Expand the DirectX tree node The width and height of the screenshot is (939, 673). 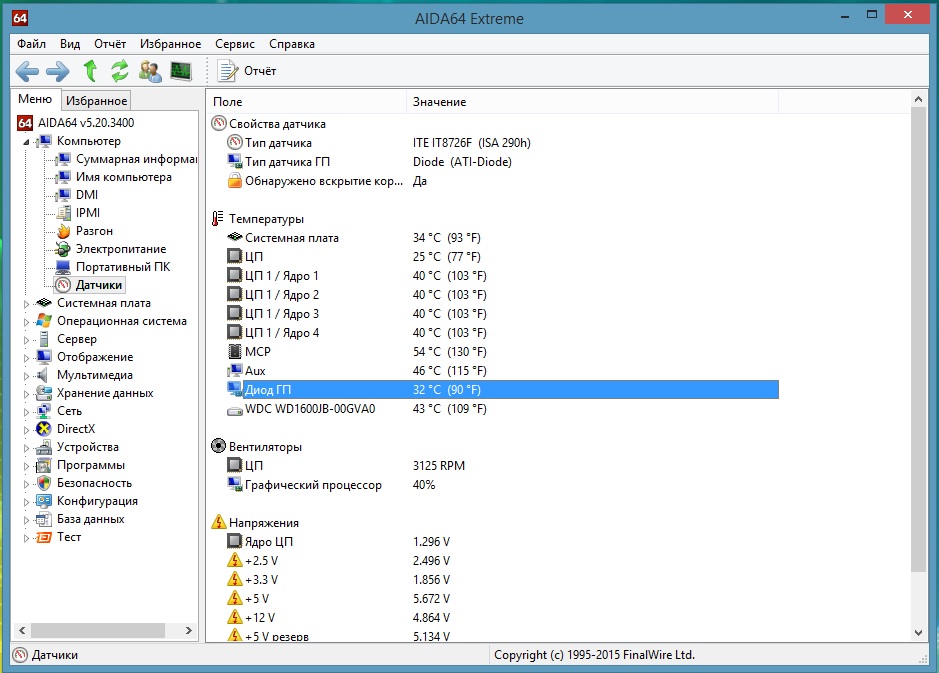(x=27, y=429)
